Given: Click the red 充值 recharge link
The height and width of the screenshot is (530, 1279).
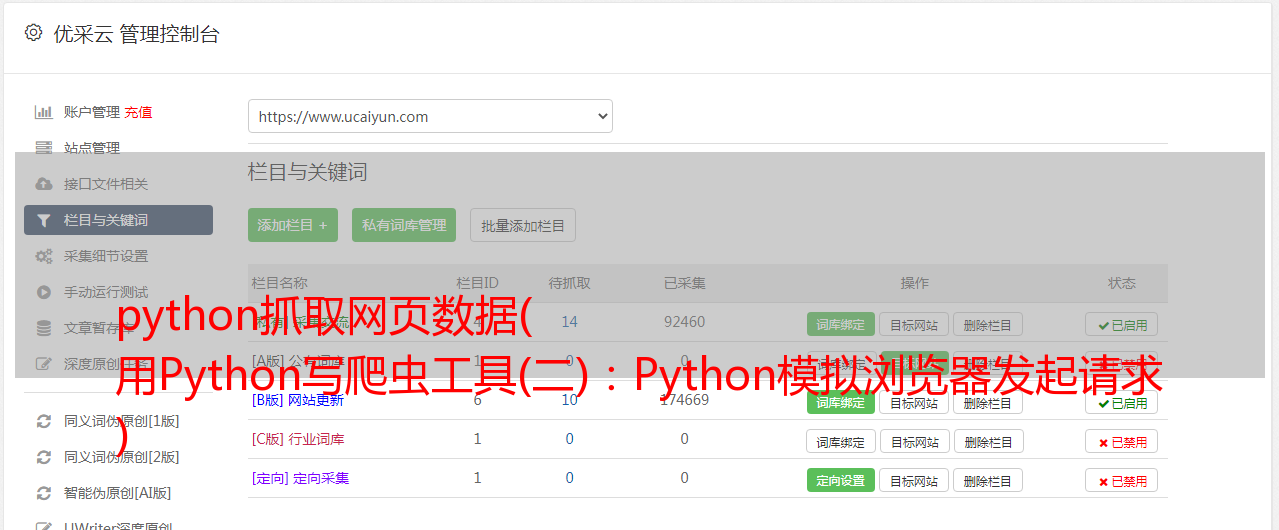Looking at the screenshot, I should [139, 112].
